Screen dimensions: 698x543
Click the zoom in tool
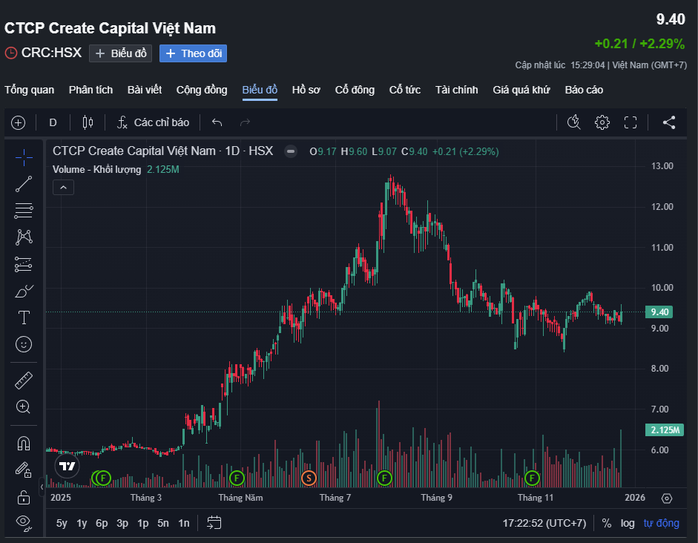24,407
